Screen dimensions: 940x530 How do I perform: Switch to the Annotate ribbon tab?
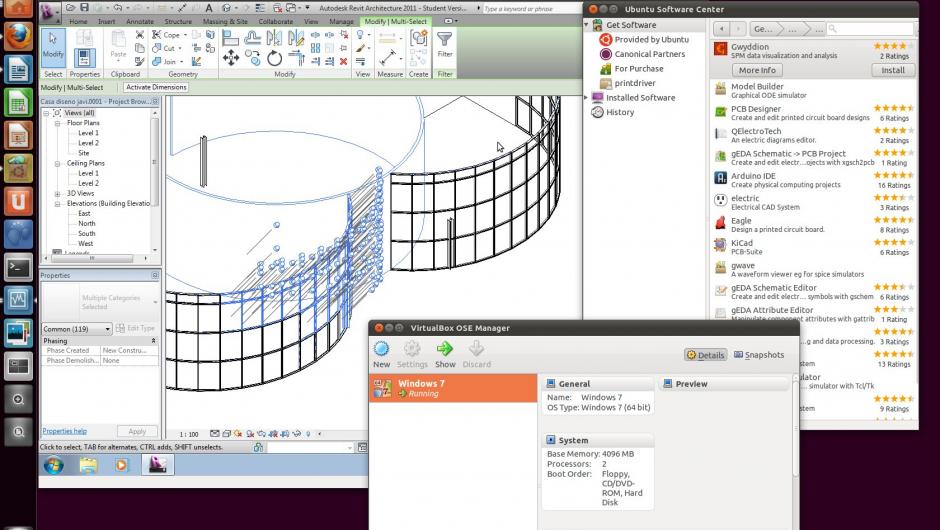coord(140,21)
